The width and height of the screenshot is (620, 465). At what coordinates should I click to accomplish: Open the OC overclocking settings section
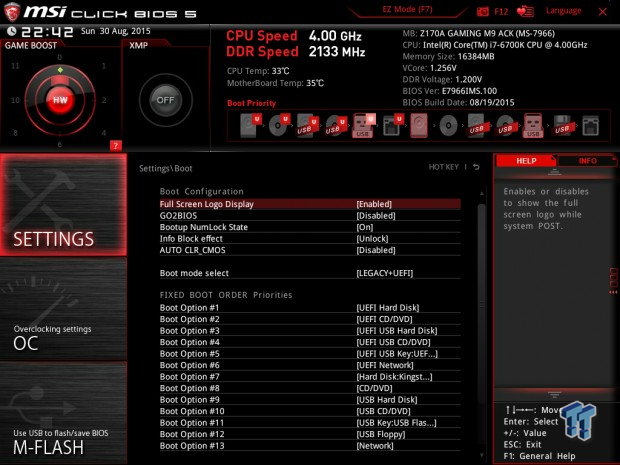[63, 309]
